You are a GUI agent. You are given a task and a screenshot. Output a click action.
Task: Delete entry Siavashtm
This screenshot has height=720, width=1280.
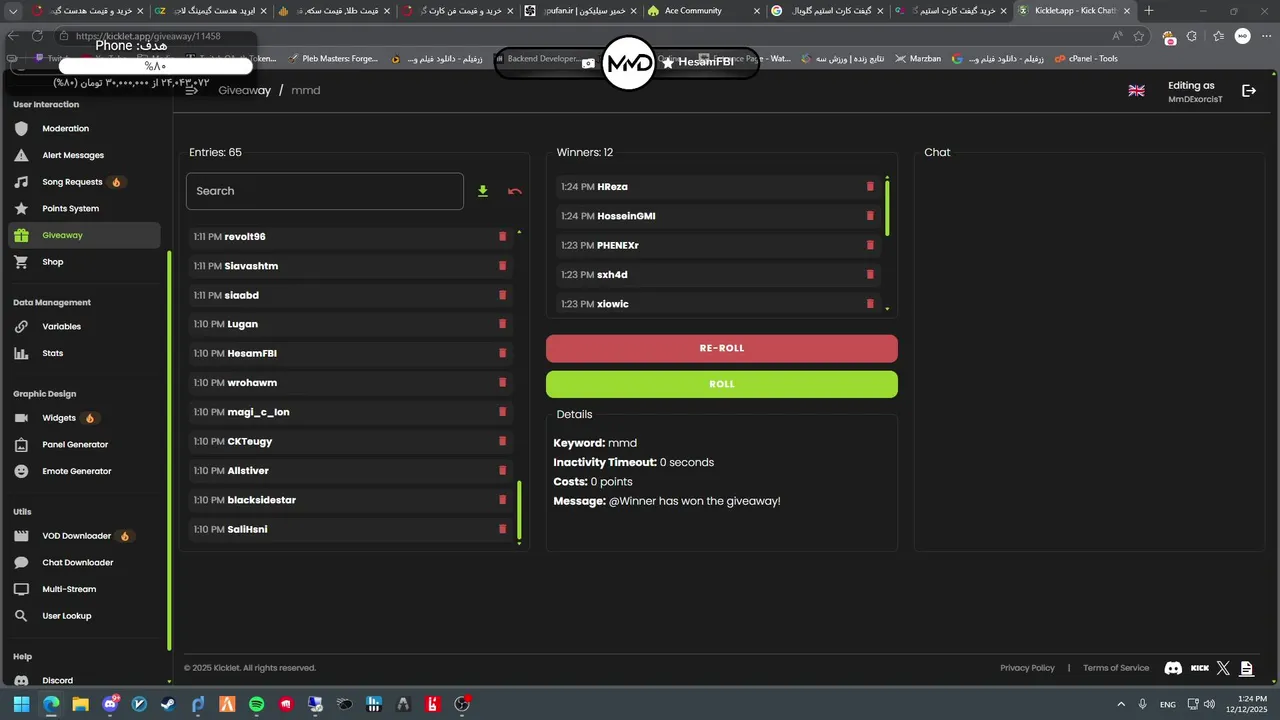(503, 266)
